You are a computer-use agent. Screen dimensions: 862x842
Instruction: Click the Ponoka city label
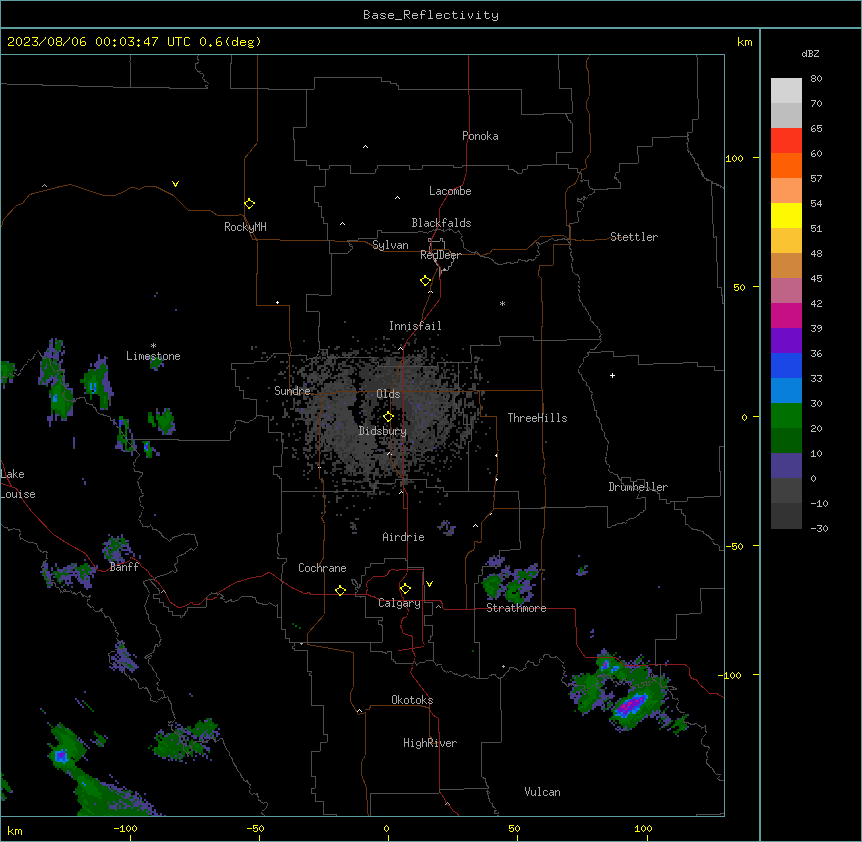[480, 136]
